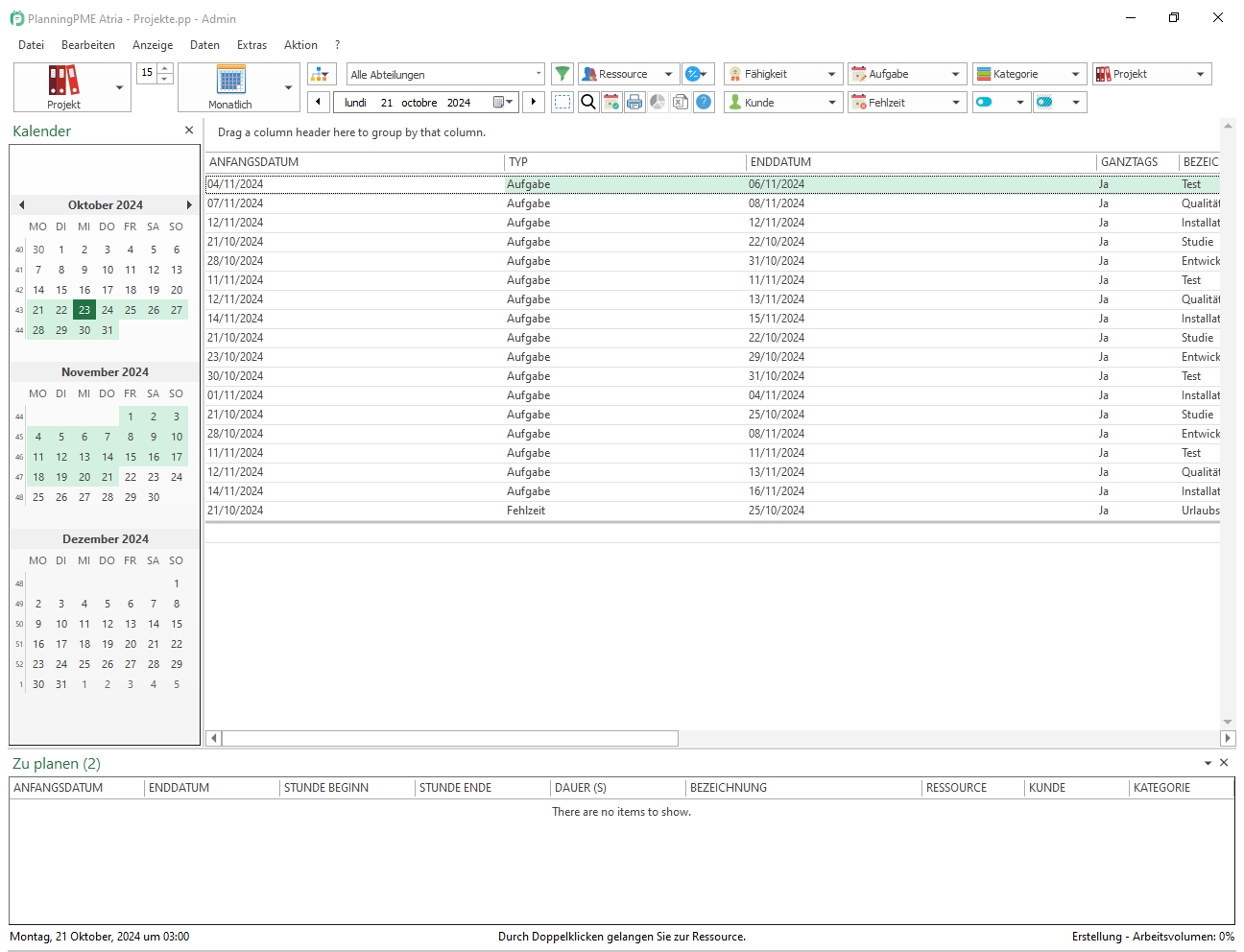Click the dashed selection rectangle icon

click(563, 102)
